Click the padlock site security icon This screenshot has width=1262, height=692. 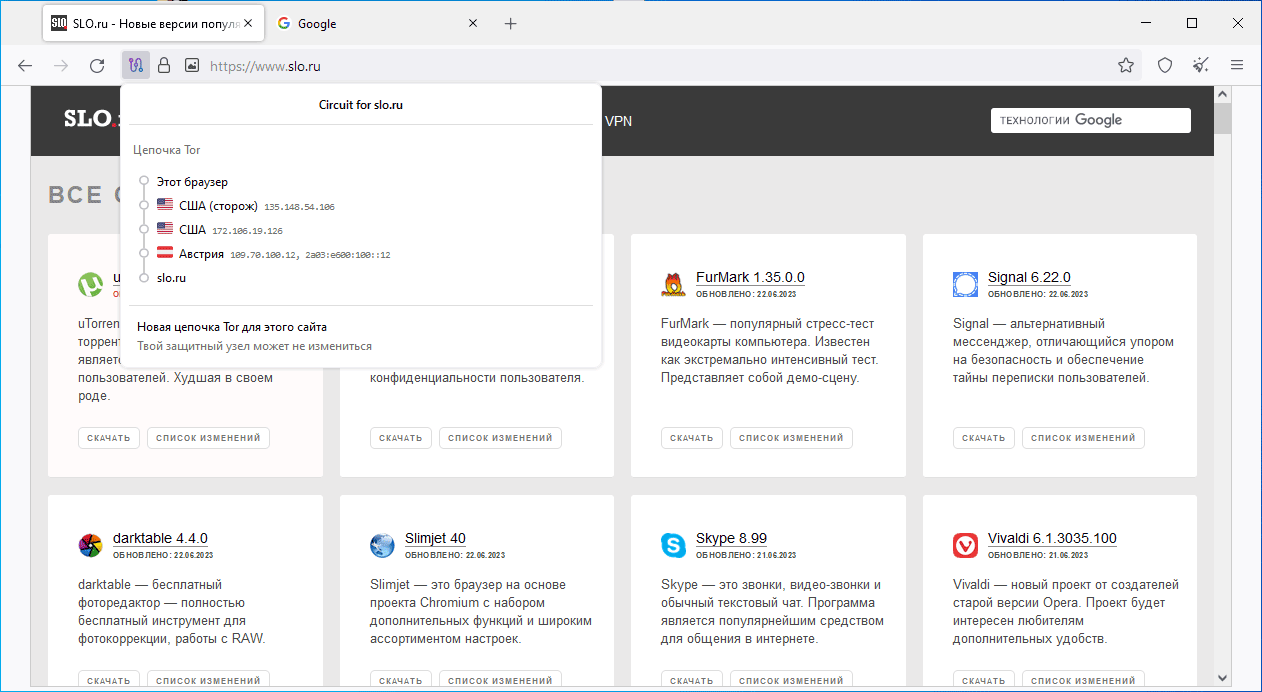(164, 65)
